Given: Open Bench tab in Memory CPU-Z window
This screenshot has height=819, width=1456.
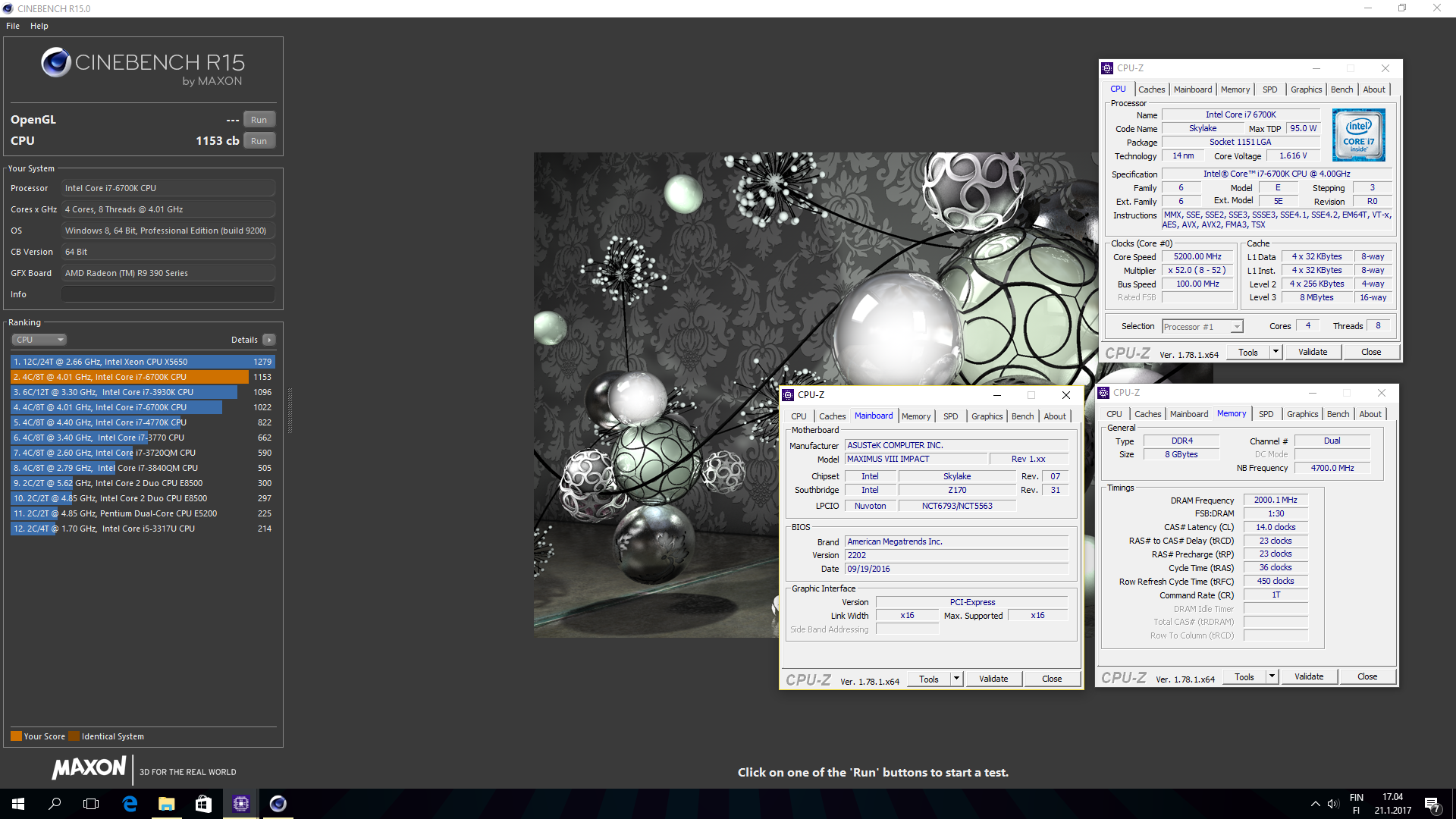Looking at the screenshot, I should pyautogui.click(x=1338, y=414).
